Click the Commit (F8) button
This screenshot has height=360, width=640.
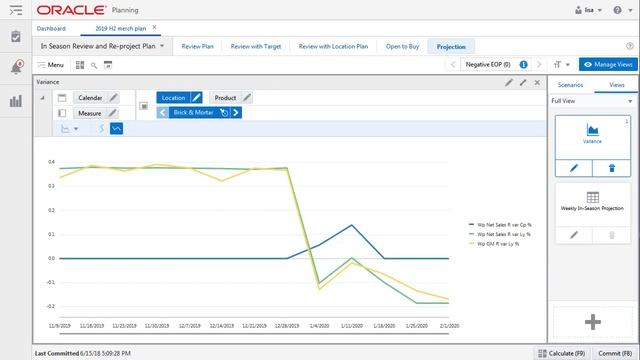[x=615, y=353]
